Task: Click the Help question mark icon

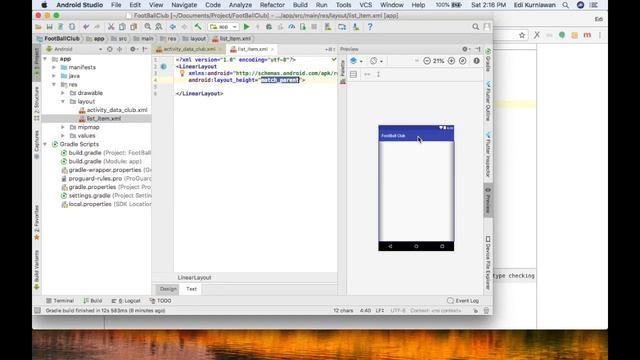Action: 370,27
